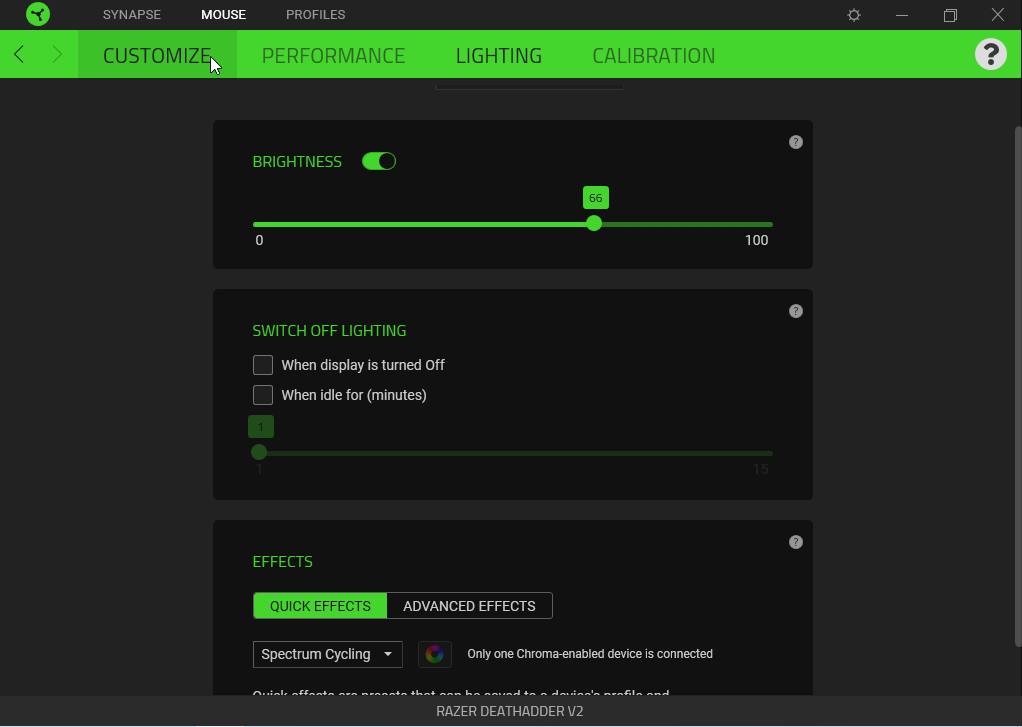Click the idle minutes slider handle
This screenshot has width=1022, height=727.
(x=259, y=453)
